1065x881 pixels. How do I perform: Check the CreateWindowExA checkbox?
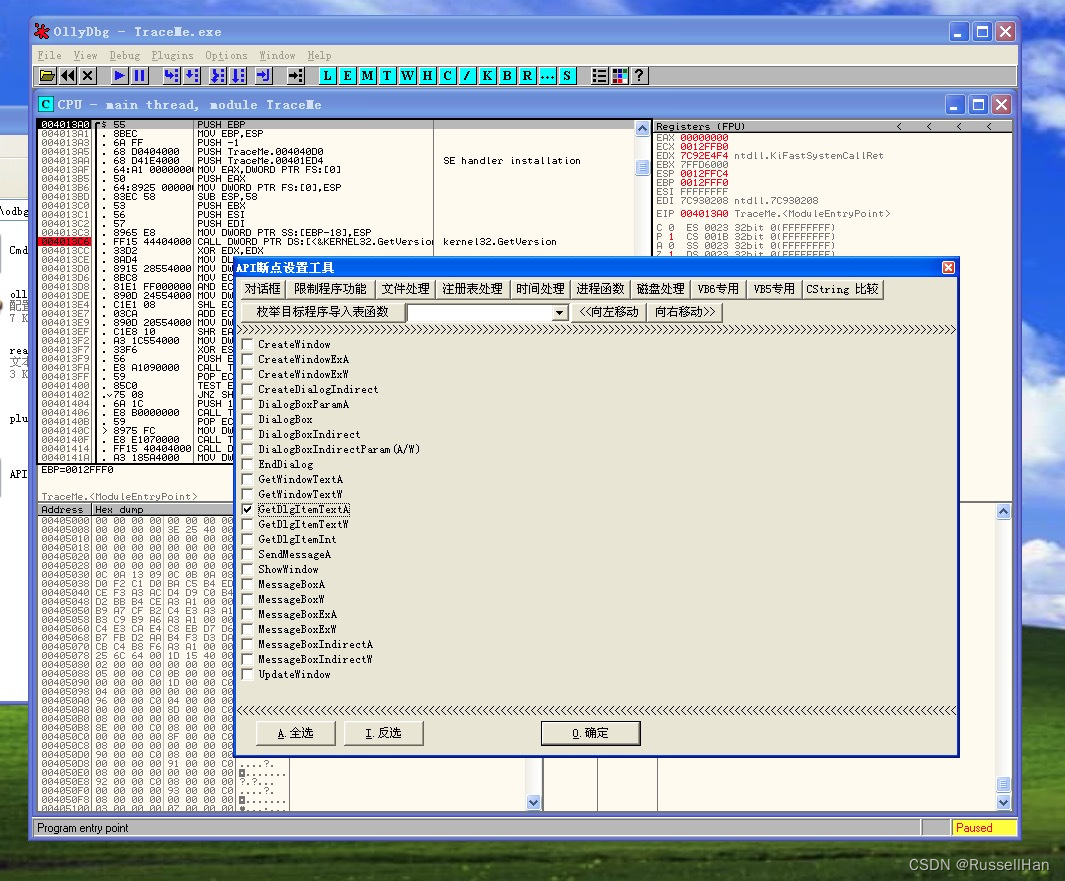(247, 359)
